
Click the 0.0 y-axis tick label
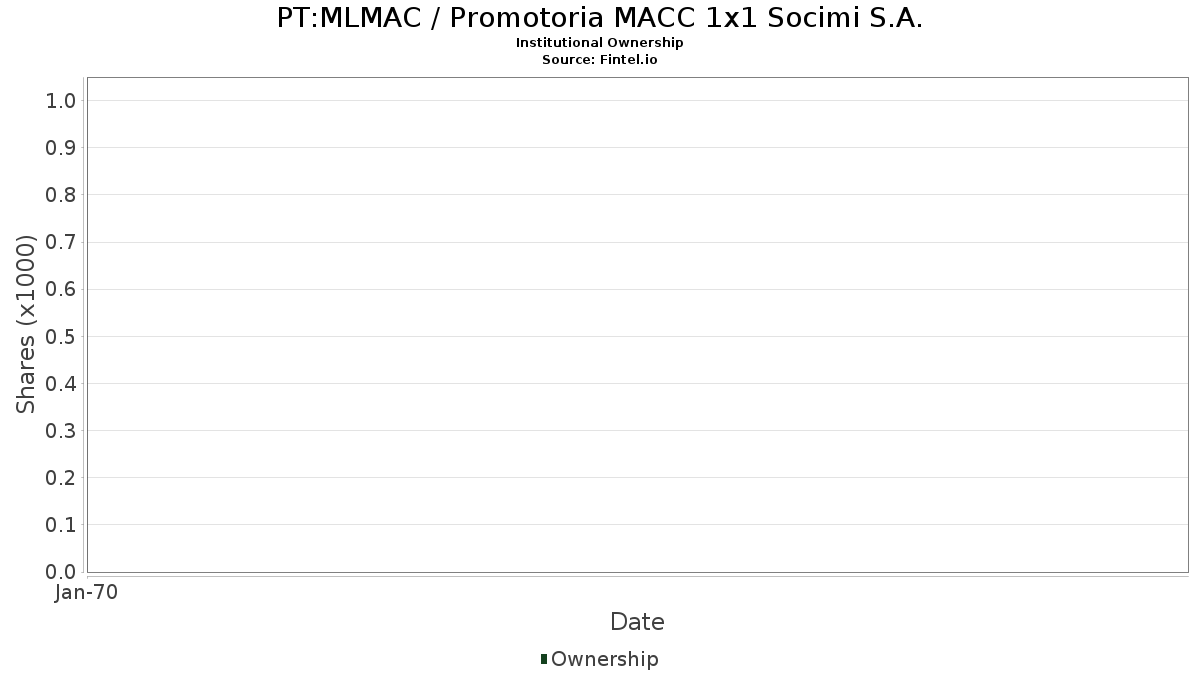point(61,571)
